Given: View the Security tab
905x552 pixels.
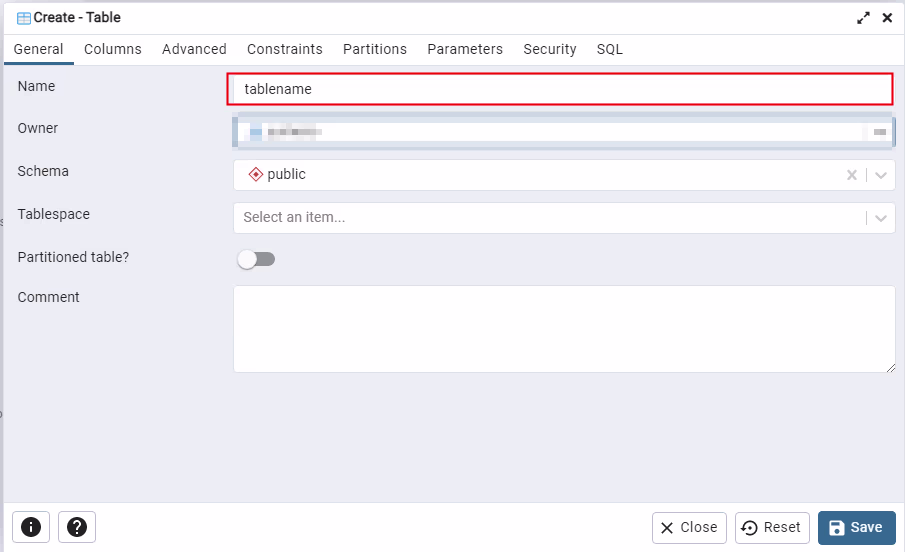Looking at the screenshot, I should point(549,49).
